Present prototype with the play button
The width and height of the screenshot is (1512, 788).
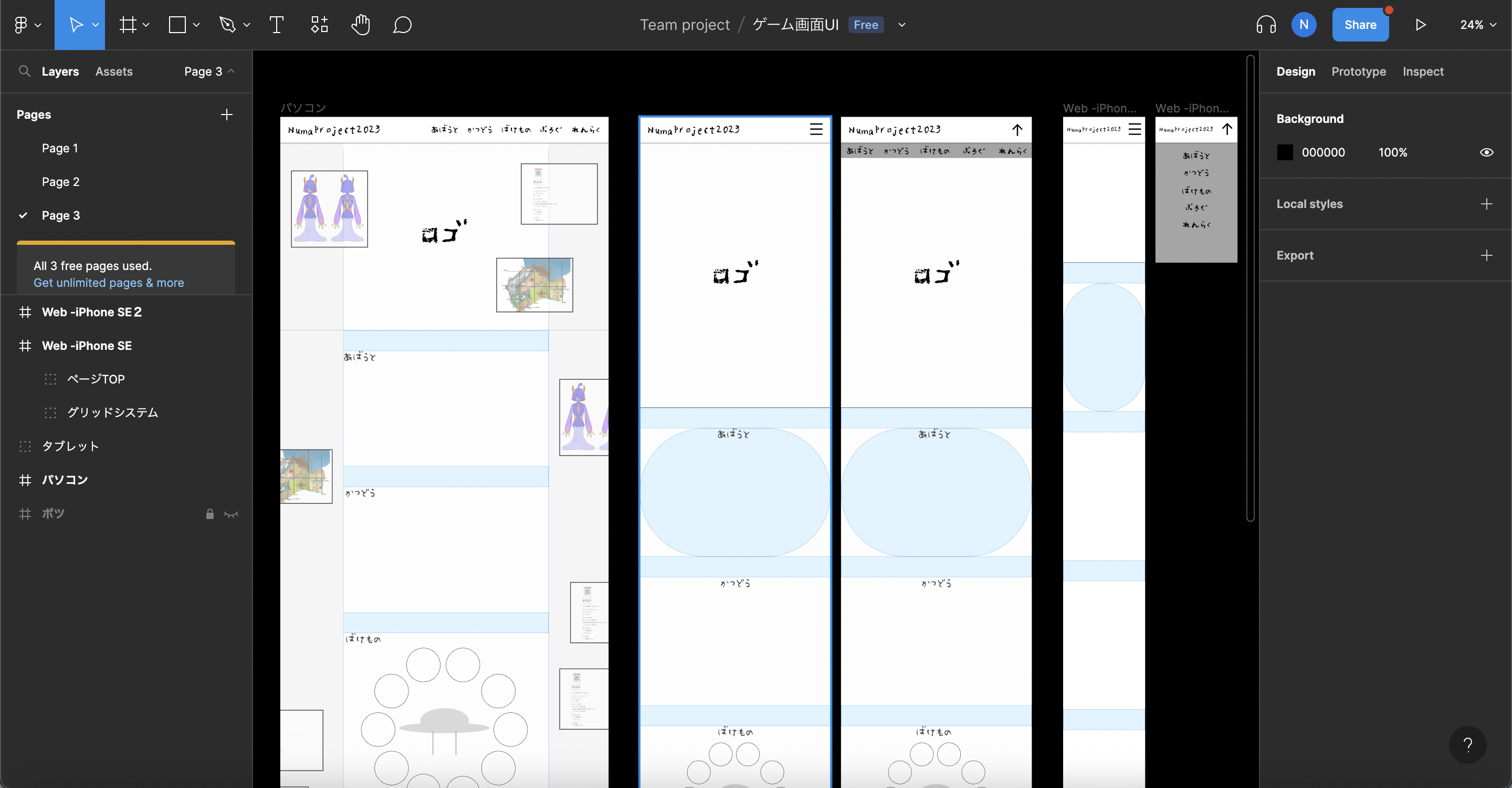(x=1421, y=25)
